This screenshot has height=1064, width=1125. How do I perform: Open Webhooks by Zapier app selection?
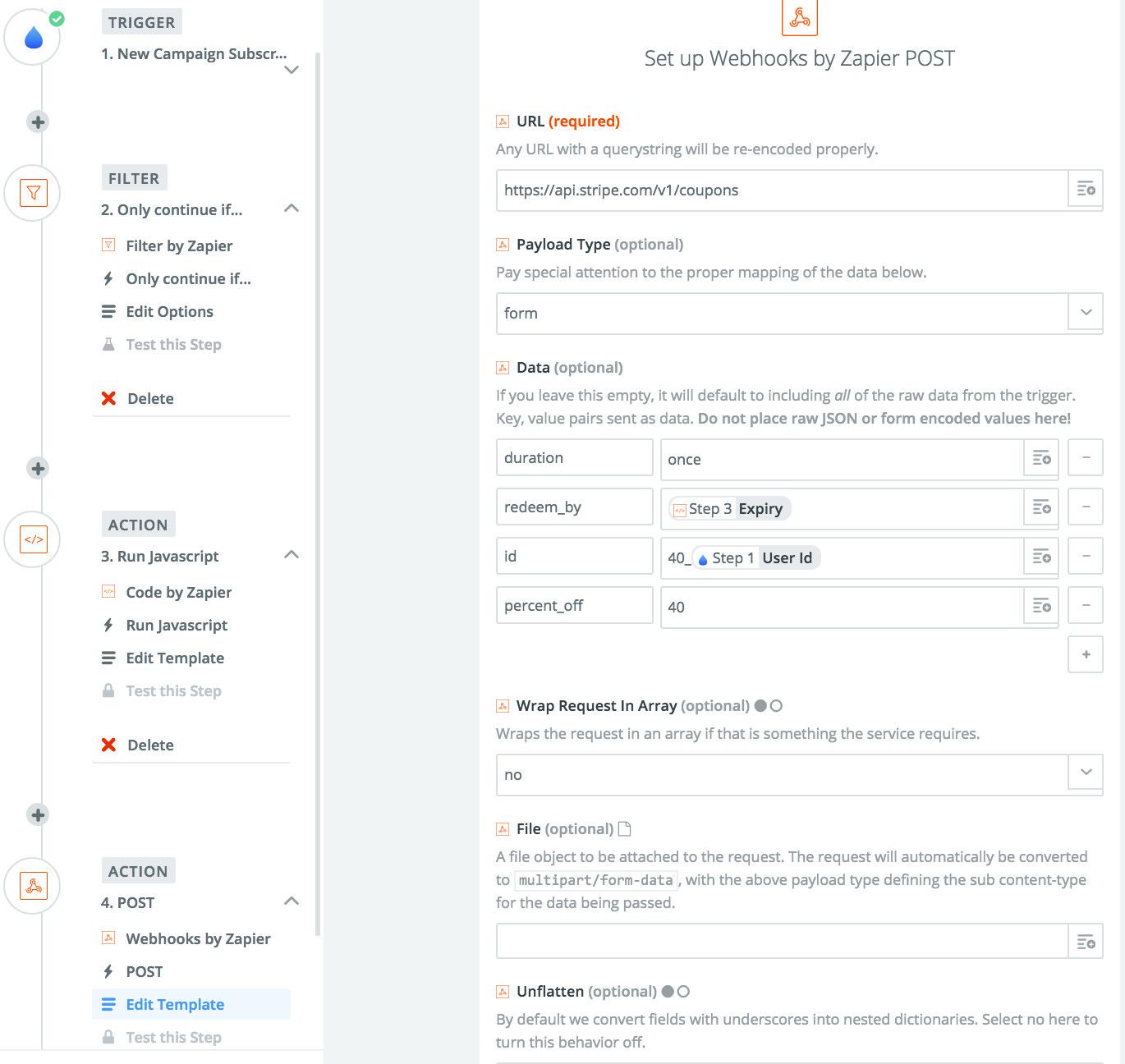[198, 938]
